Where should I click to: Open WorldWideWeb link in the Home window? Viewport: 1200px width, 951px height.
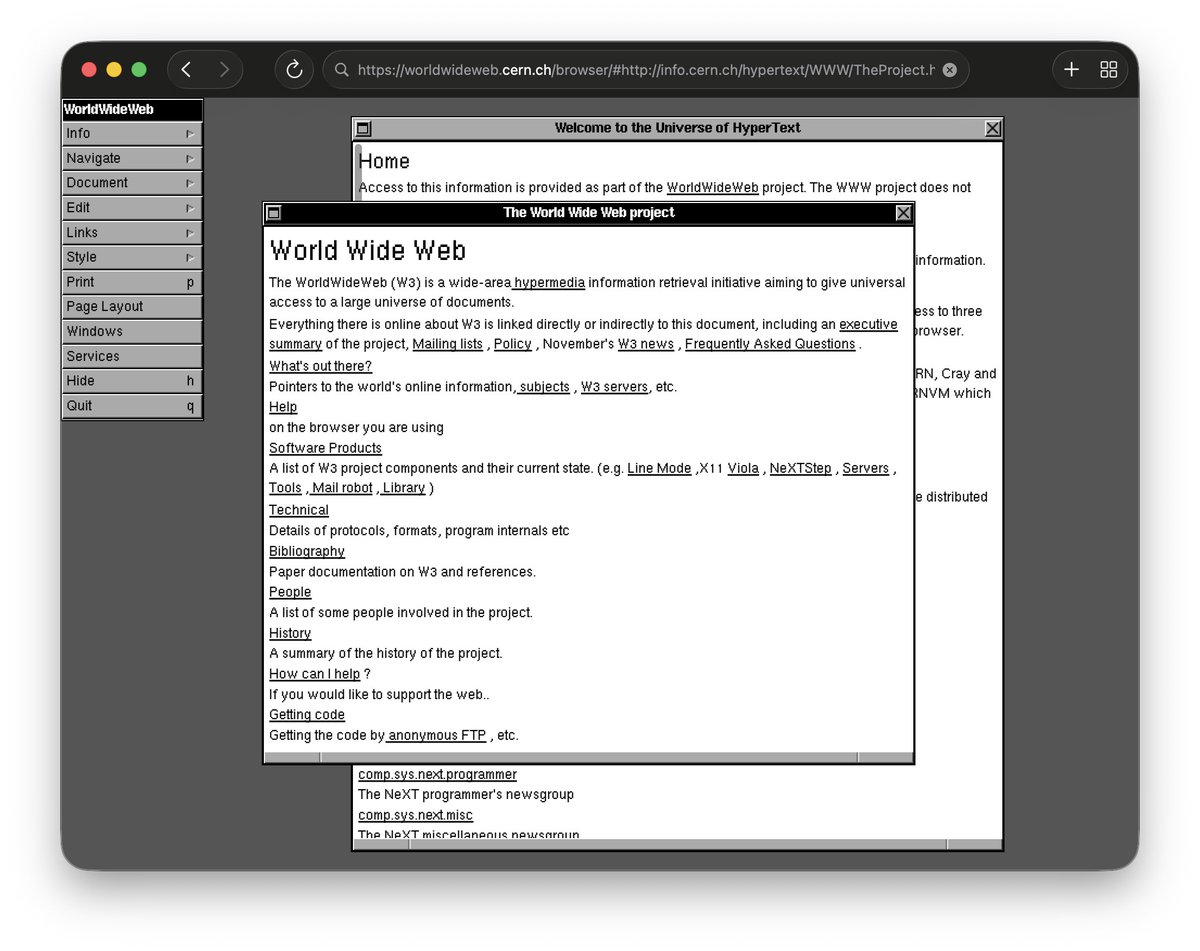pos(713,188)
